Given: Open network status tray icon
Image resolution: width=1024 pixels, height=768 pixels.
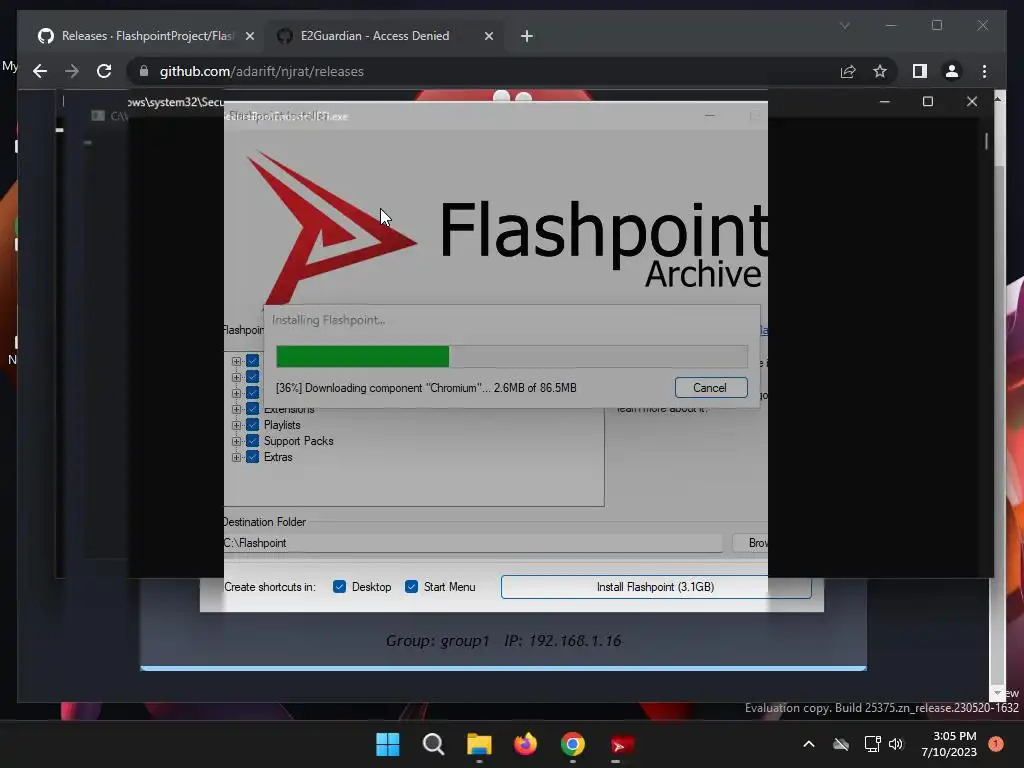Looking at the screenshot, I should pos(872,744).
